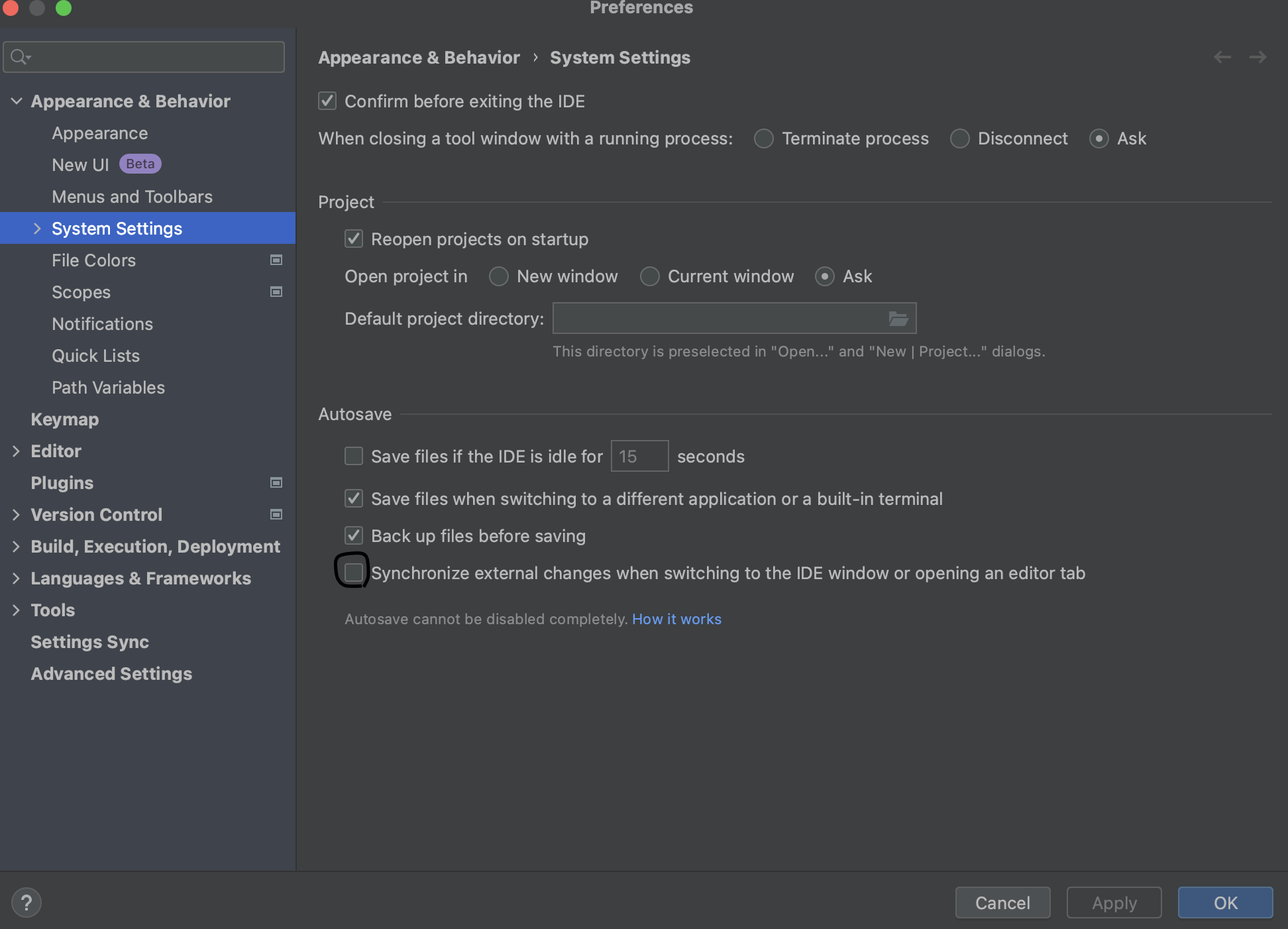Open the How it works link
The image size is (1288, 929).
676,619
